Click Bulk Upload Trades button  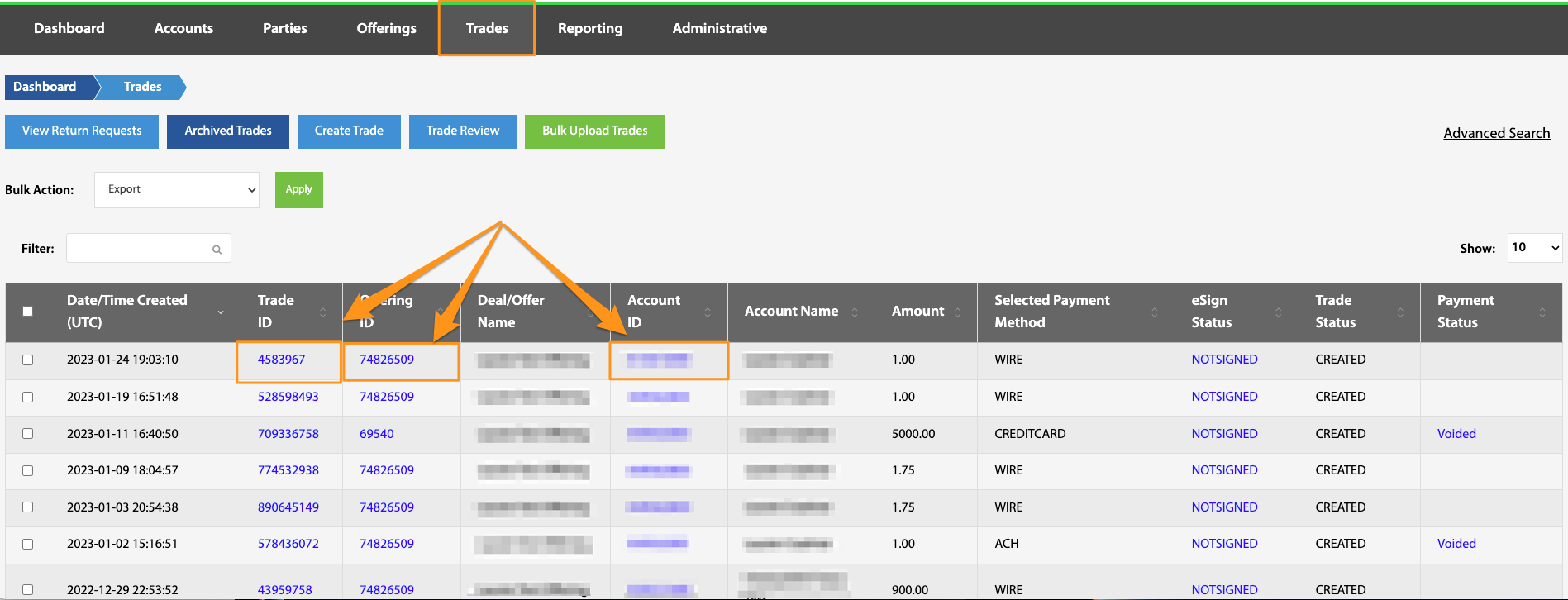pos(595,131)
